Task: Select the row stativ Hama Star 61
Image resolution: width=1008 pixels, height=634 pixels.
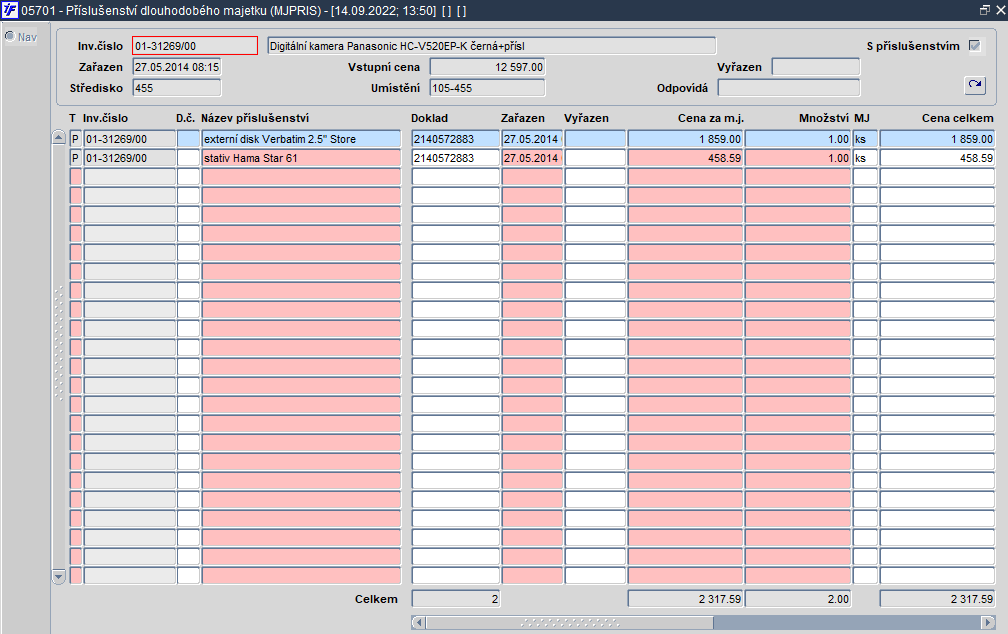Action: point(302,158)
